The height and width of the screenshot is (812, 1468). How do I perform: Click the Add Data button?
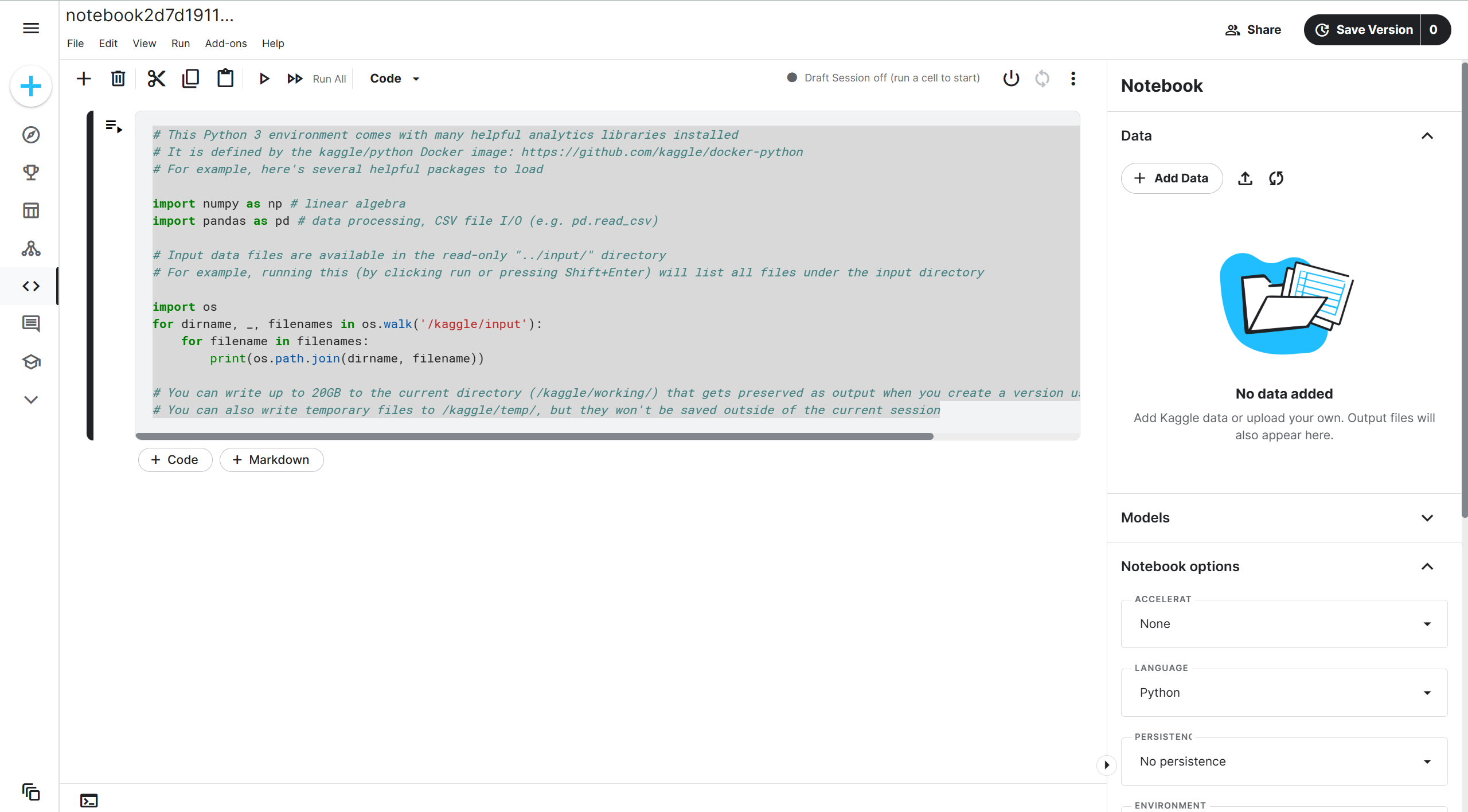click(x=1172, y=178)
